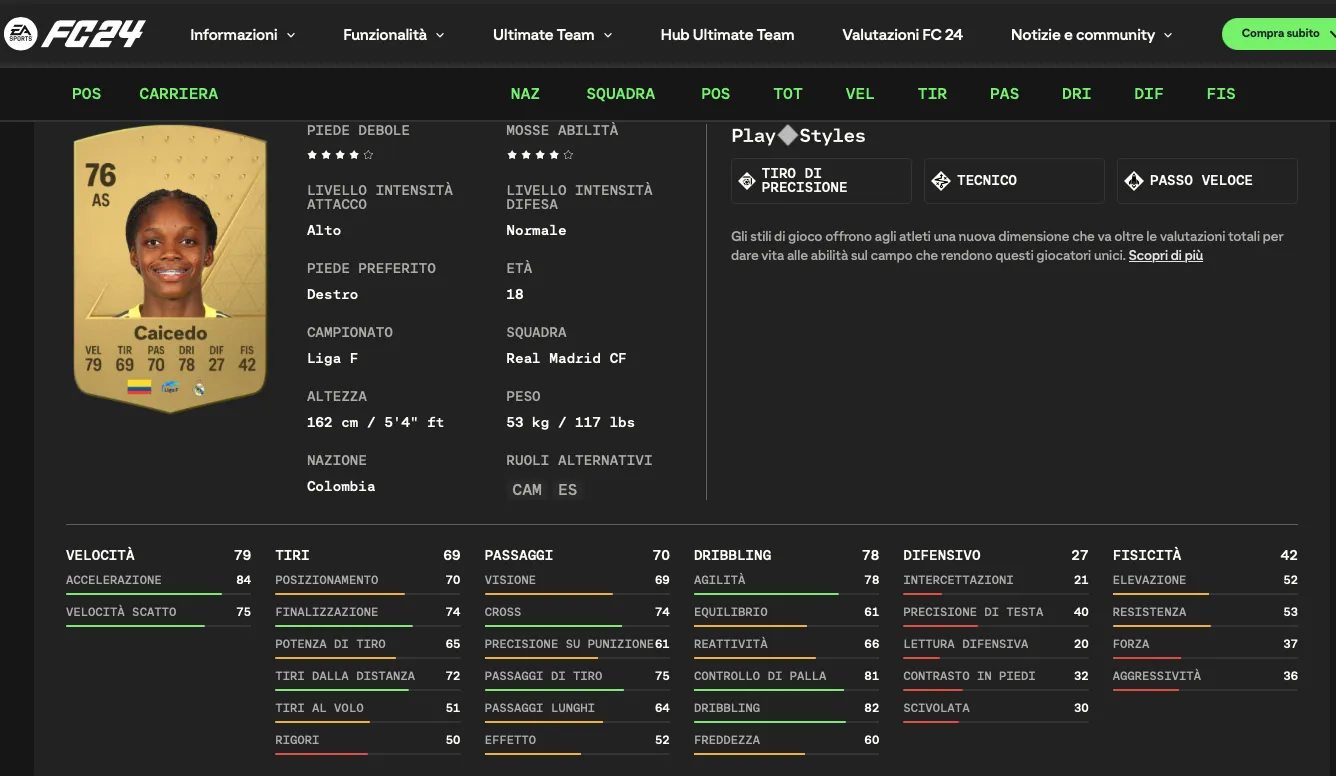Click the Liga F league logo on card
This screenshot has height=776, width=1336.
(170, 387)
